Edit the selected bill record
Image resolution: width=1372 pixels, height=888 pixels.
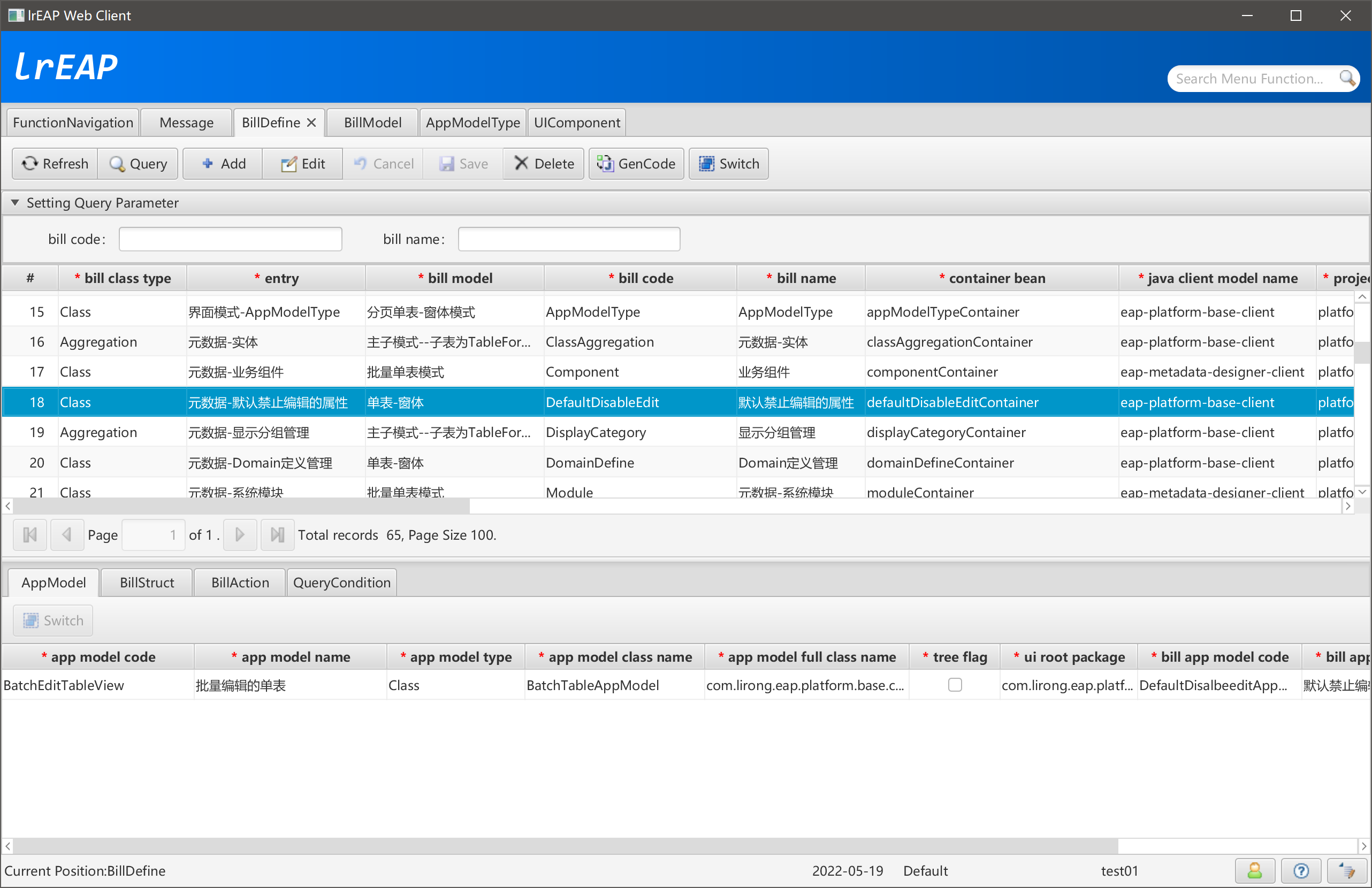[x=303, y=164]
